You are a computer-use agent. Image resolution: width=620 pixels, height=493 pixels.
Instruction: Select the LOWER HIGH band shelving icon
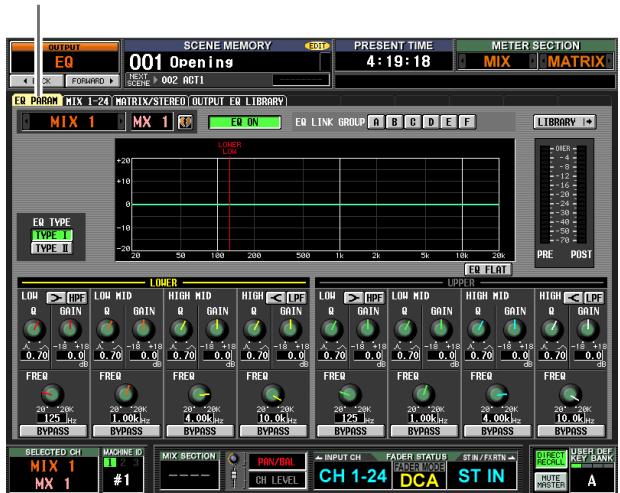(x=276, y=298)
